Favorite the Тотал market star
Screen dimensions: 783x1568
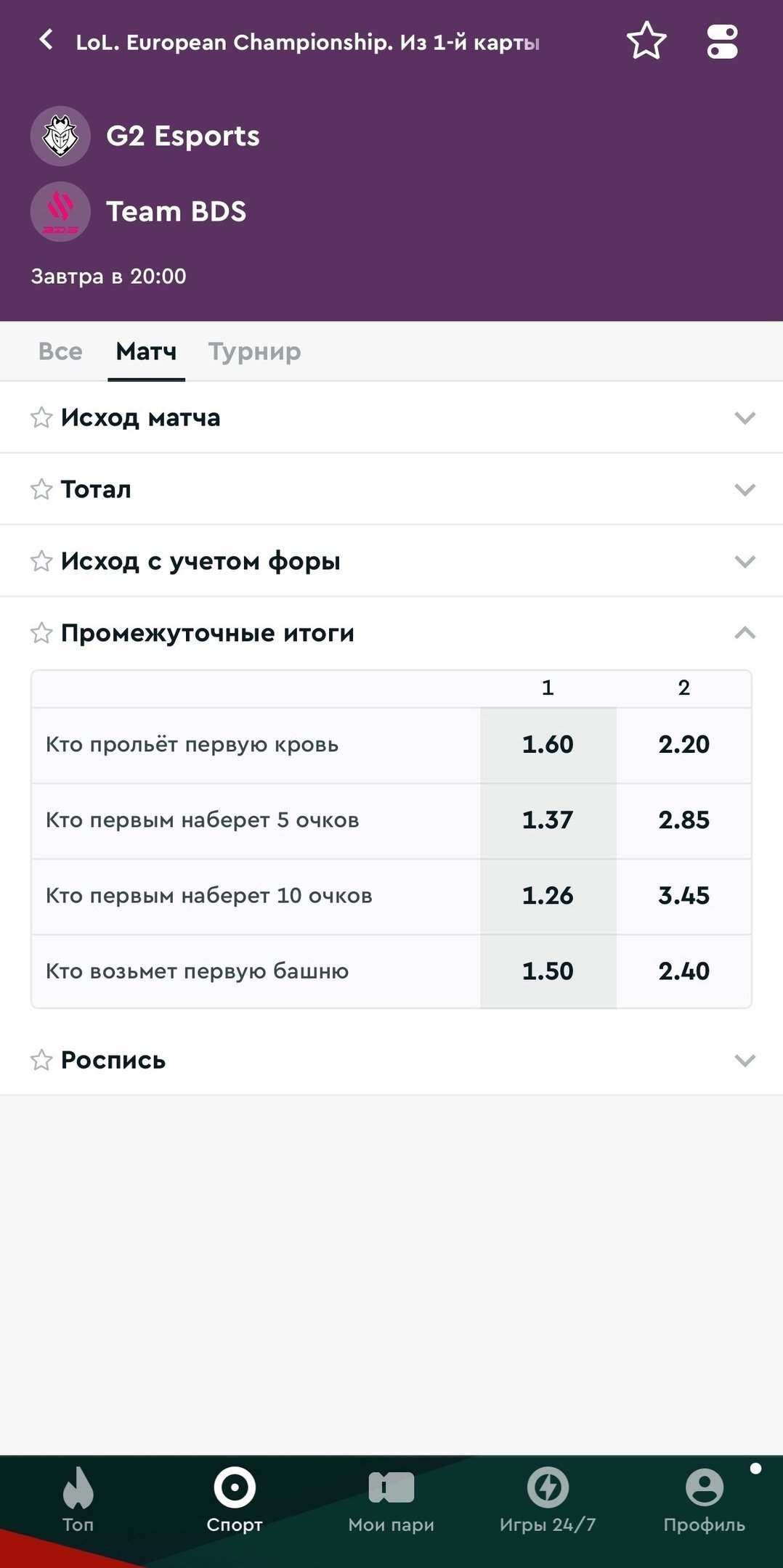tap(41, 489)
